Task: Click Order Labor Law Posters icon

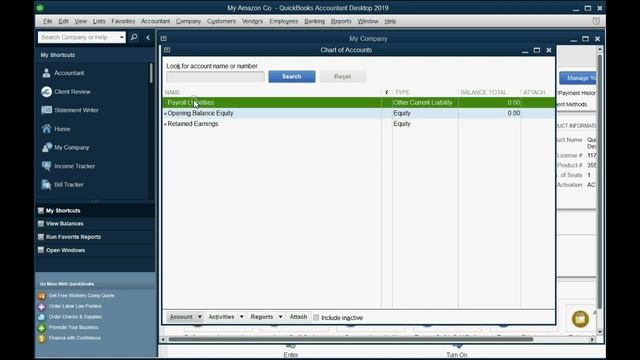Action: (42, 307)
